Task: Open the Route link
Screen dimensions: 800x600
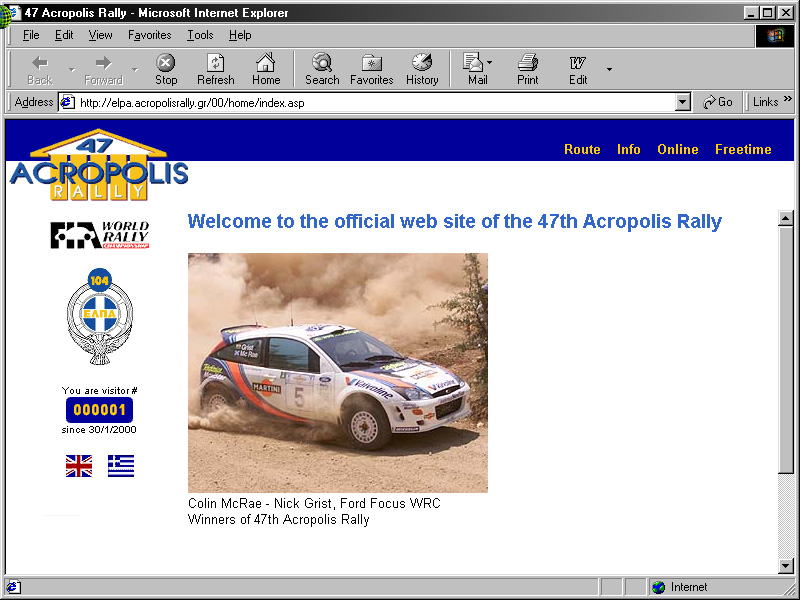Action: click(x=582, y=149)
